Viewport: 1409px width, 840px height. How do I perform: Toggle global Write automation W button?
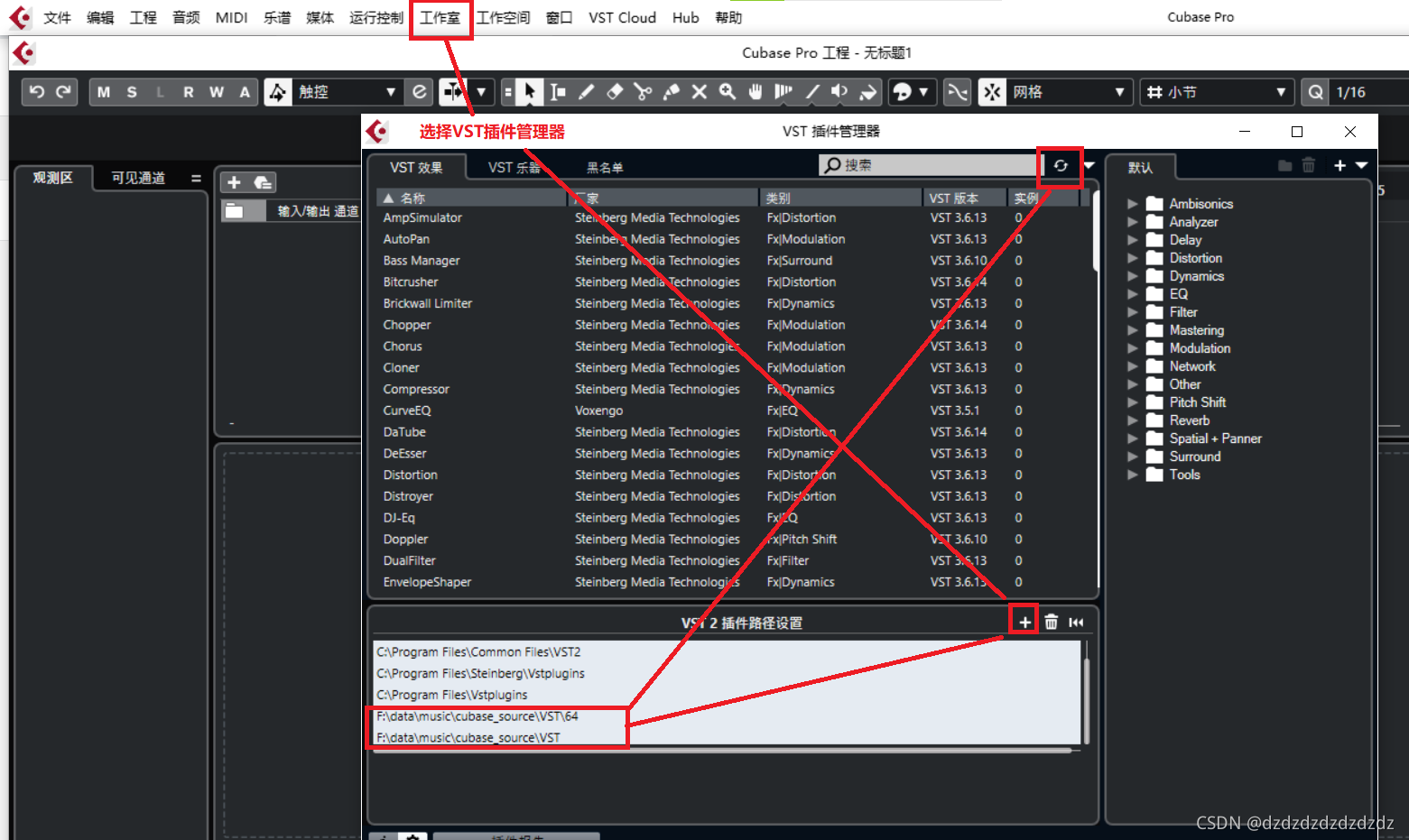tap(217, 92)
